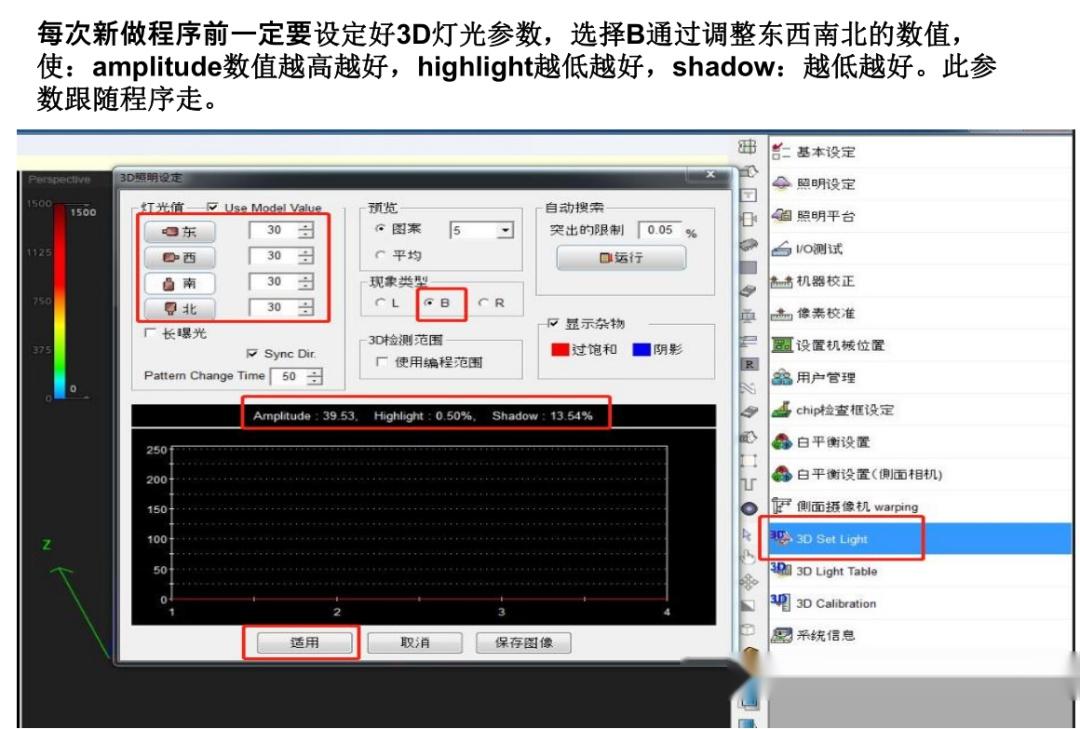Select the 图案 preview radio button
The image size is (1080, 729).
click(380, 228)
